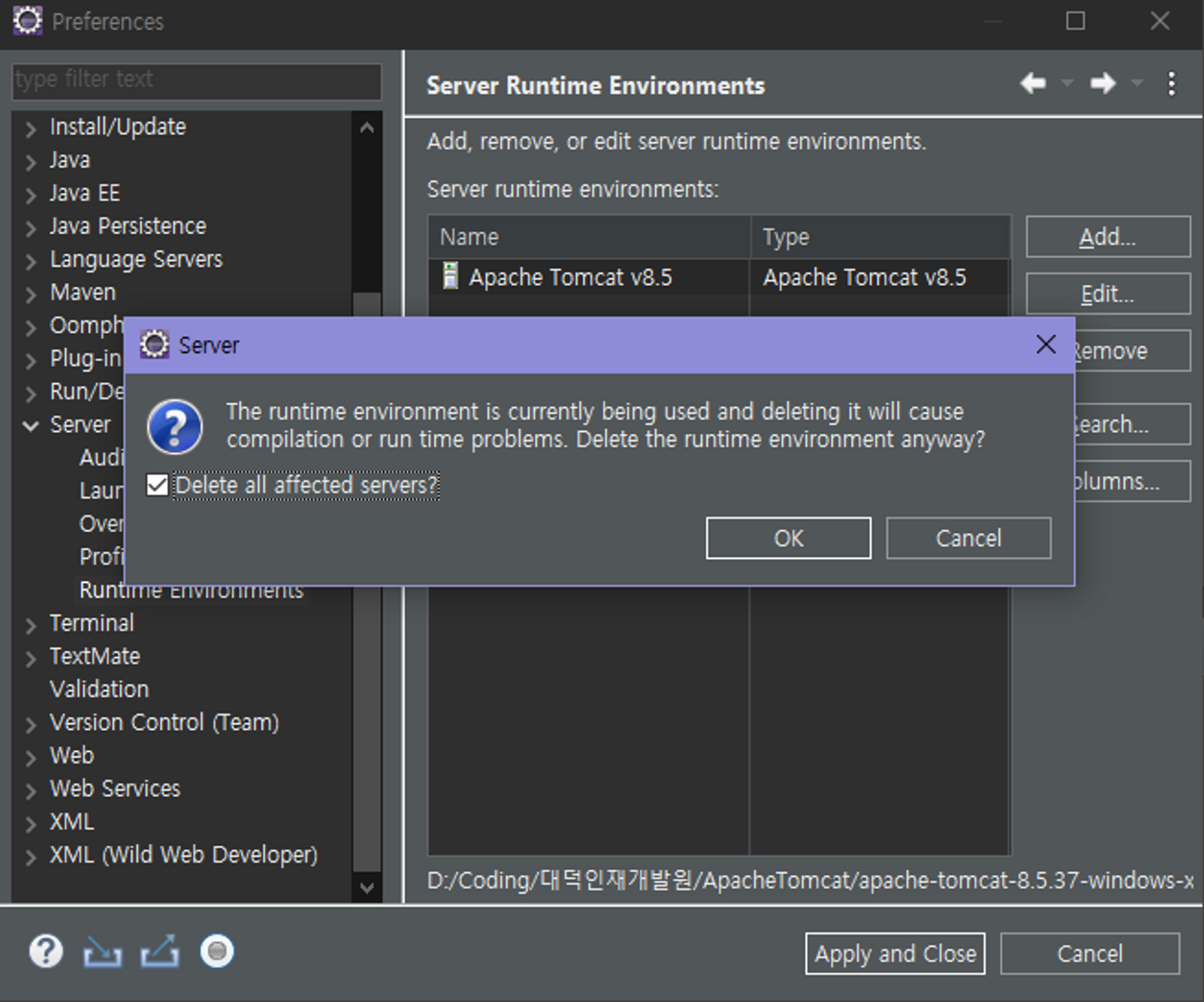Click the Tomcat server icon in the Name column
Viewport: 1204px width, 1002px height.
coord(450,276)
